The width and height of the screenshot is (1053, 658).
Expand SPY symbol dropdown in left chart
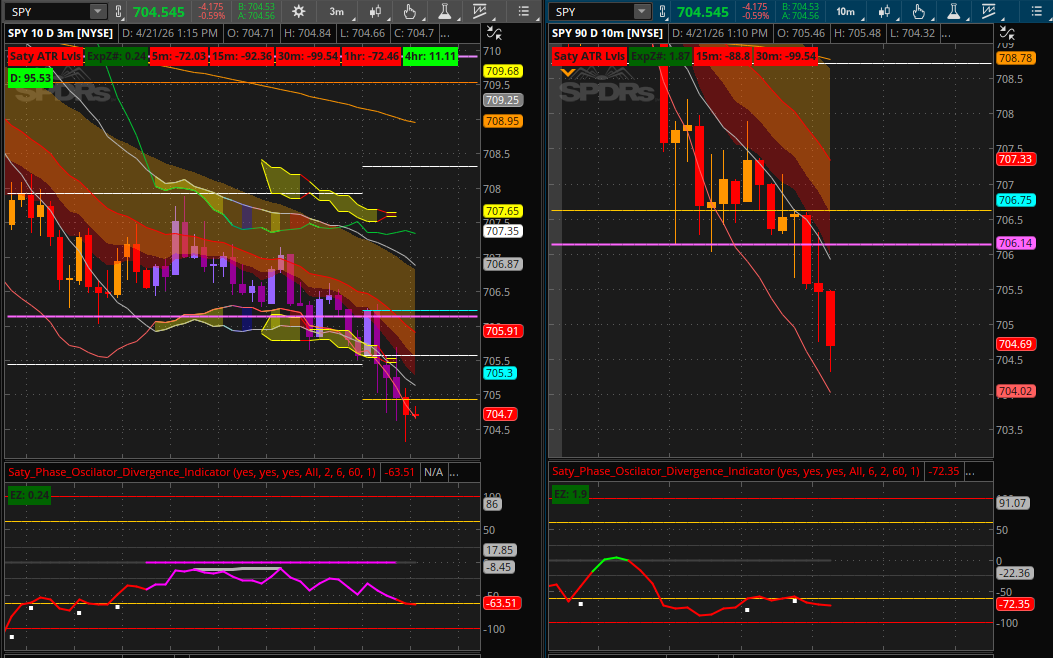click(x=98, y=11)
